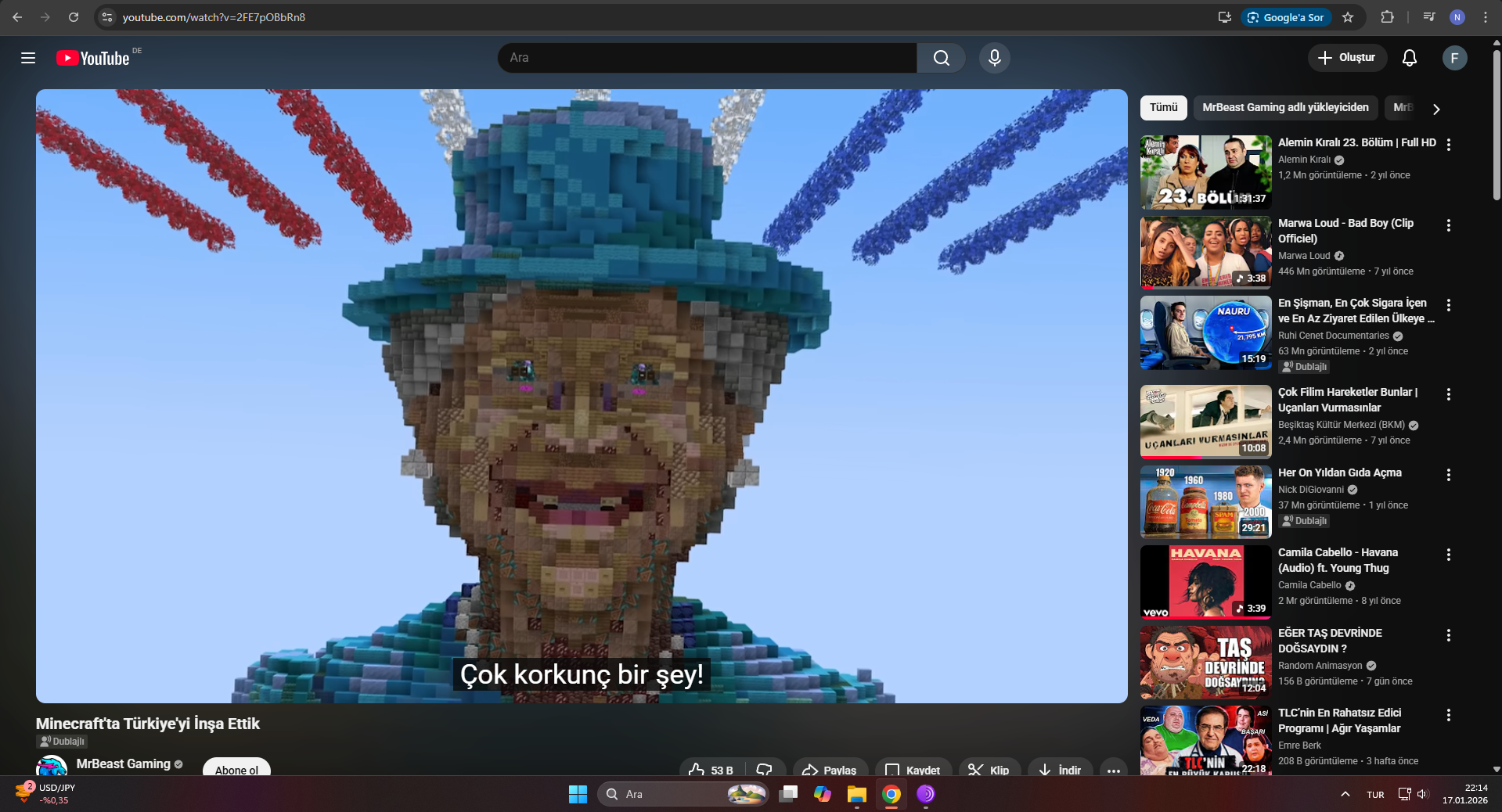The height and width of the screenshot is (812, 1502).
Task: Select the Tümü filter chip
Action: point(1163,108)
